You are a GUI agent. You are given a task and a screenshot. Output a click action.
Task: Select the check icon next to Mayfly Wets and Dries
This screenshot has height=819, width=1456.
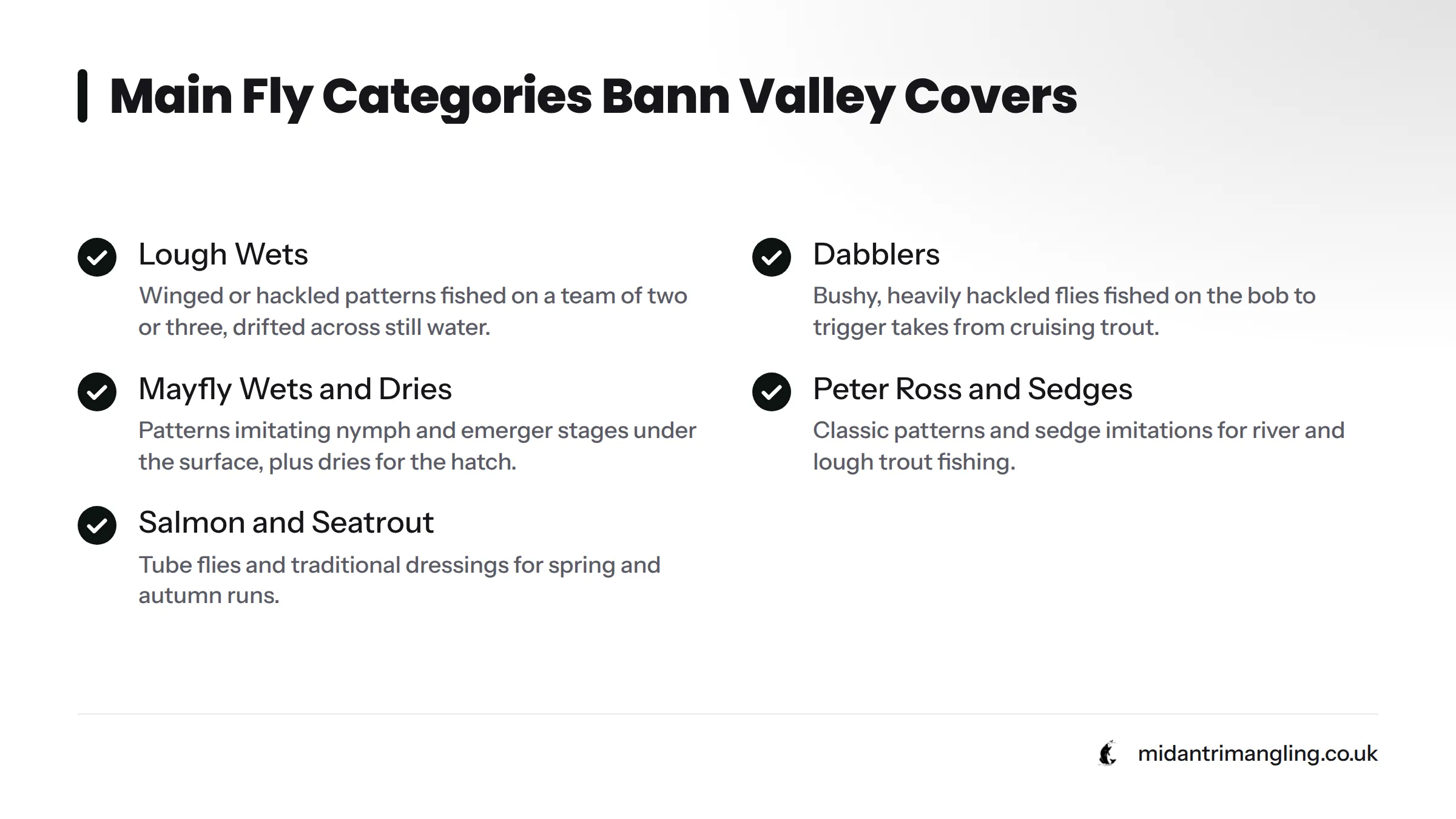(97, 392)
